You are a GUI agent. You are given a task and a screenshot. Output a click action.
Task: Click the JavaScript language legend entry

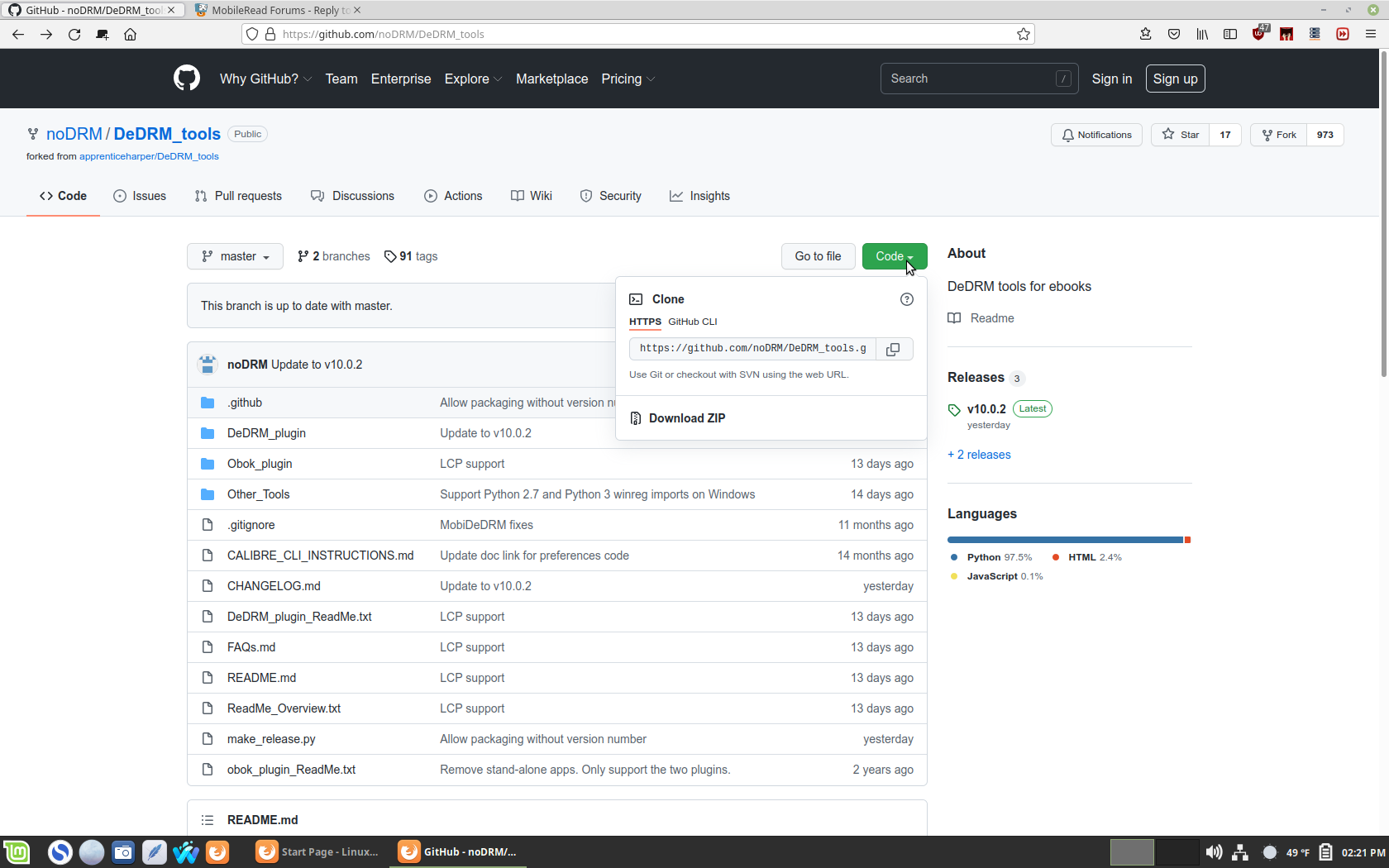pyautogui.click(x=996, y=576)
